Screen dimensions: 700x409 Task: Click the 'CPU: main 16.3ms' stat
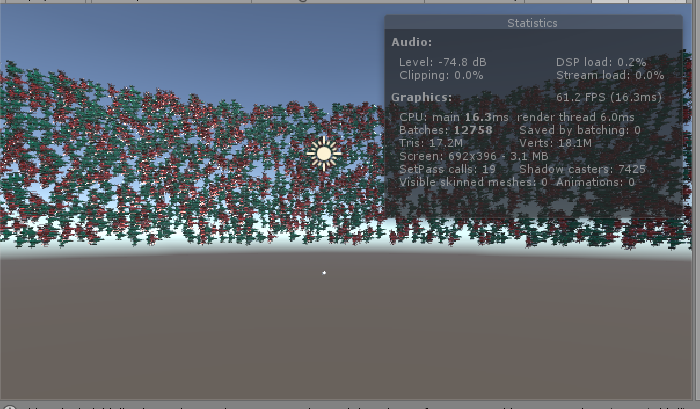coord(454,117)
